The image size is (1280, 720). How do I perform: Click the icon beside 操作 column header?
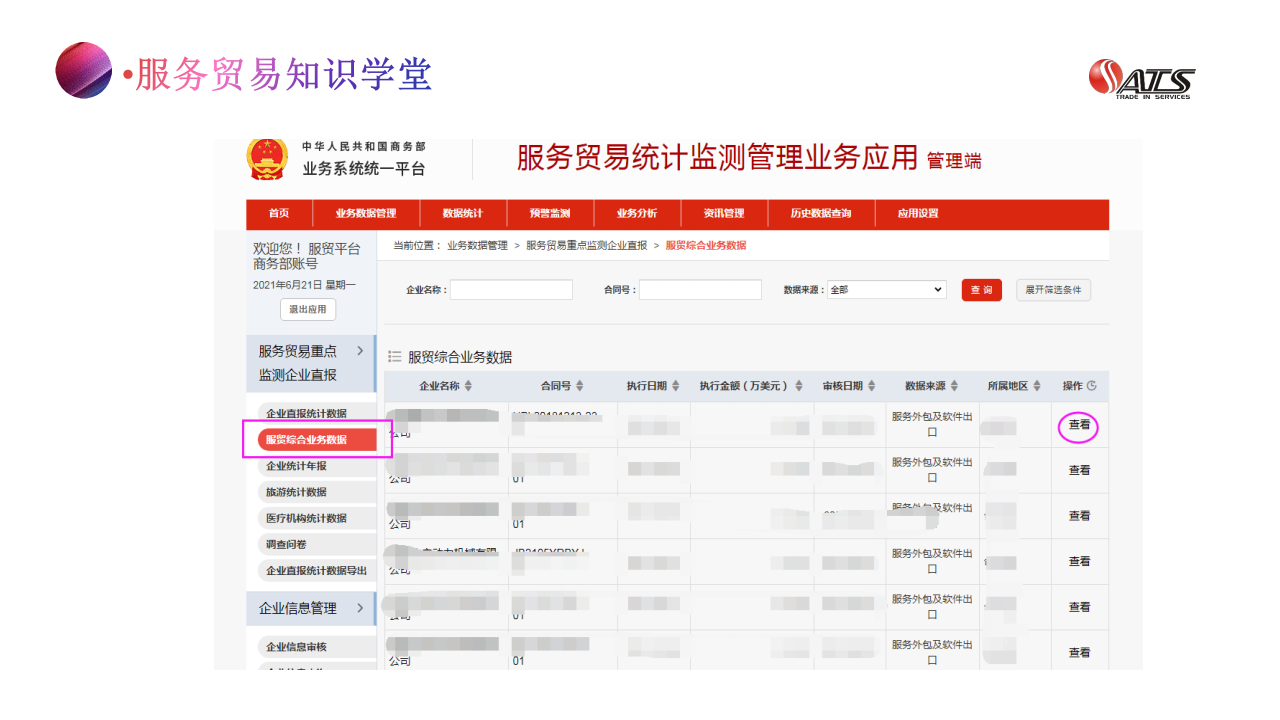1092,386
